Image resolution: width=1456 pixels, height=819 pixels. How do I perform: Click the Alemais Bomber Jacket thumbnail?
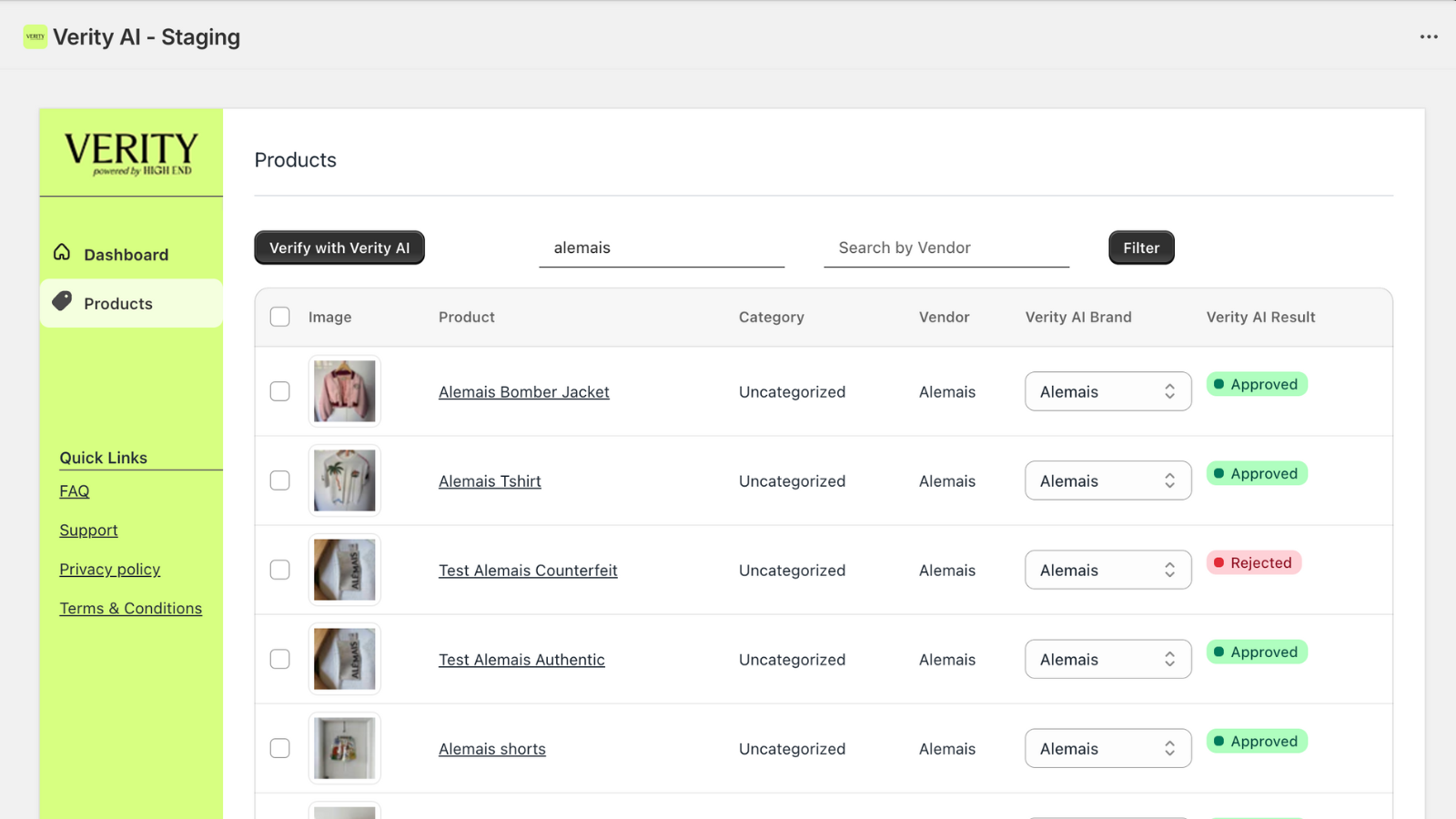pyautogui.click(x=345, y=391)
